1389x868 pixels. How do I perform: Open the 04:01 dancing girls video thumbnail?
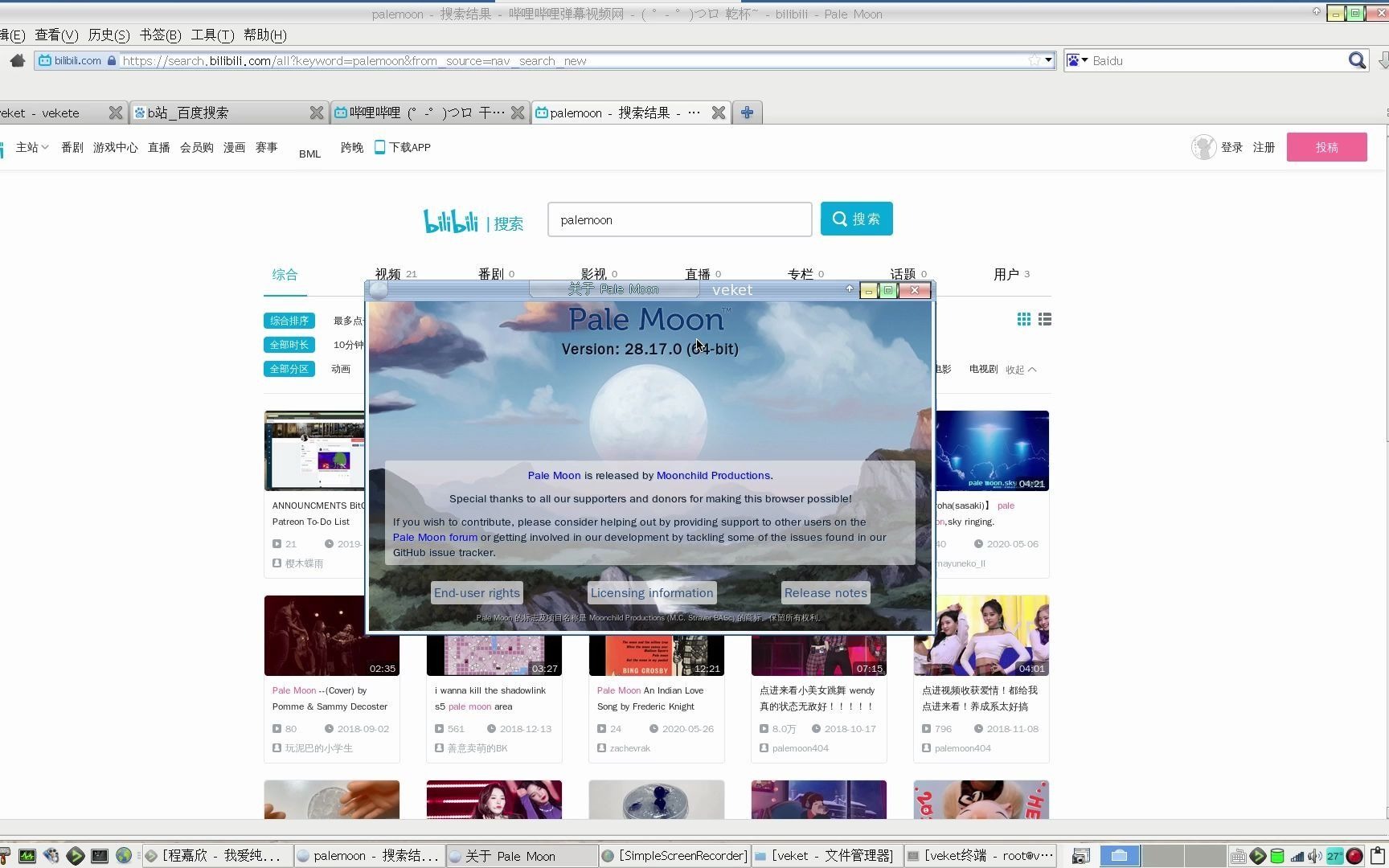[x=981, y=636]
